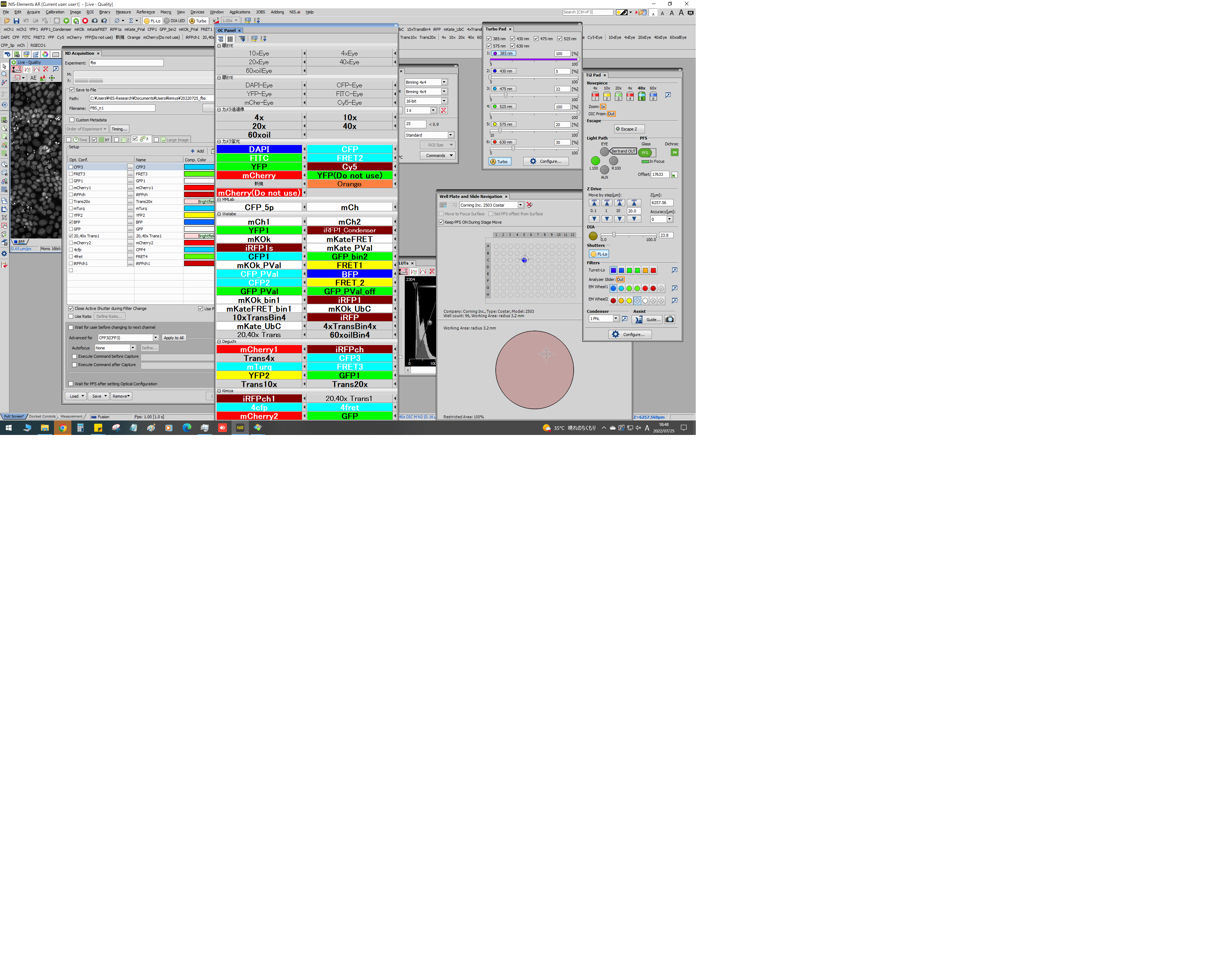Click the color wheel LUT icon
This screenshot has height=954, width=1232.
coord(45,54)
